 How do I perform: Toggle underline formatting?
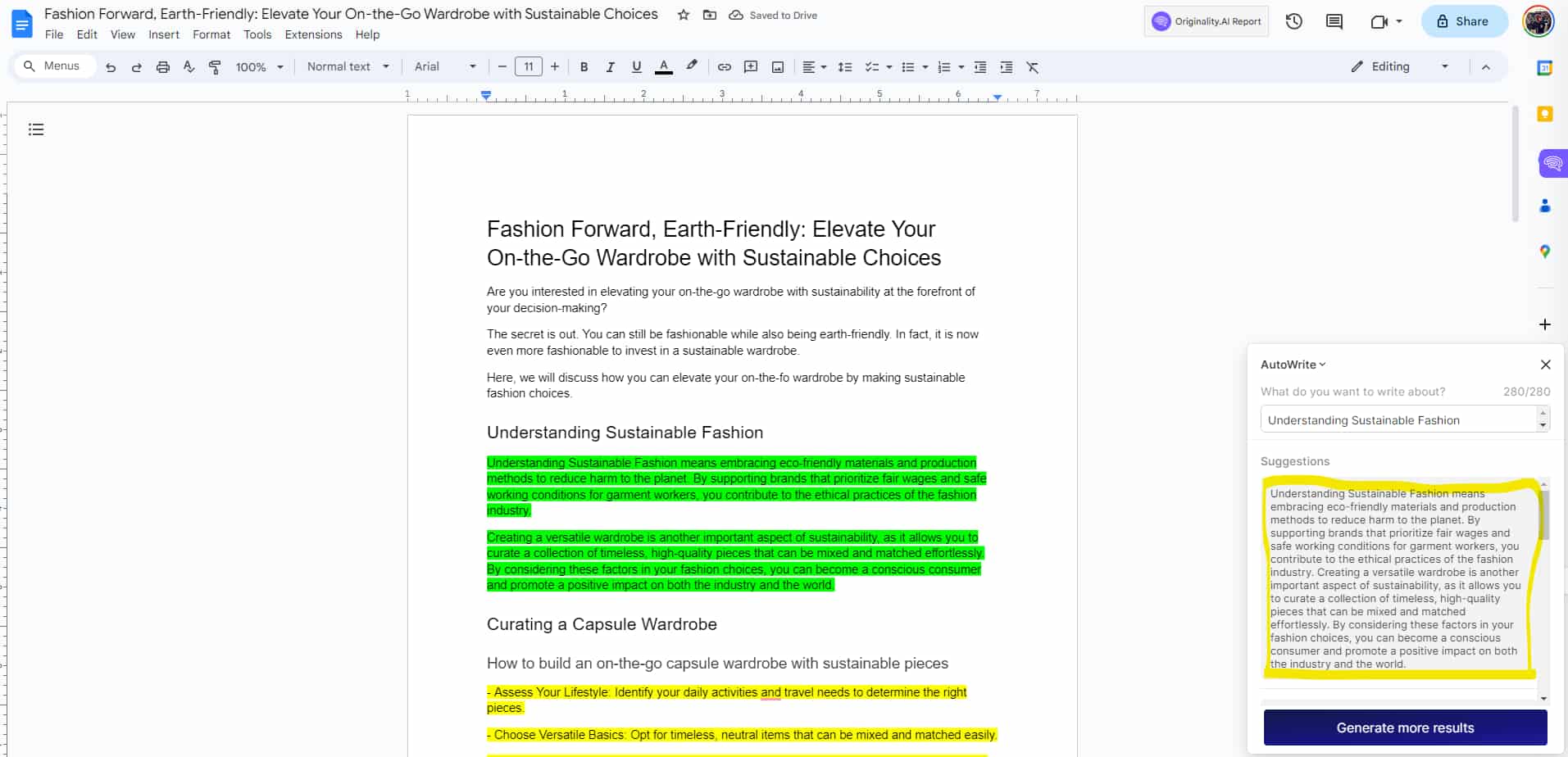point(636,66)
